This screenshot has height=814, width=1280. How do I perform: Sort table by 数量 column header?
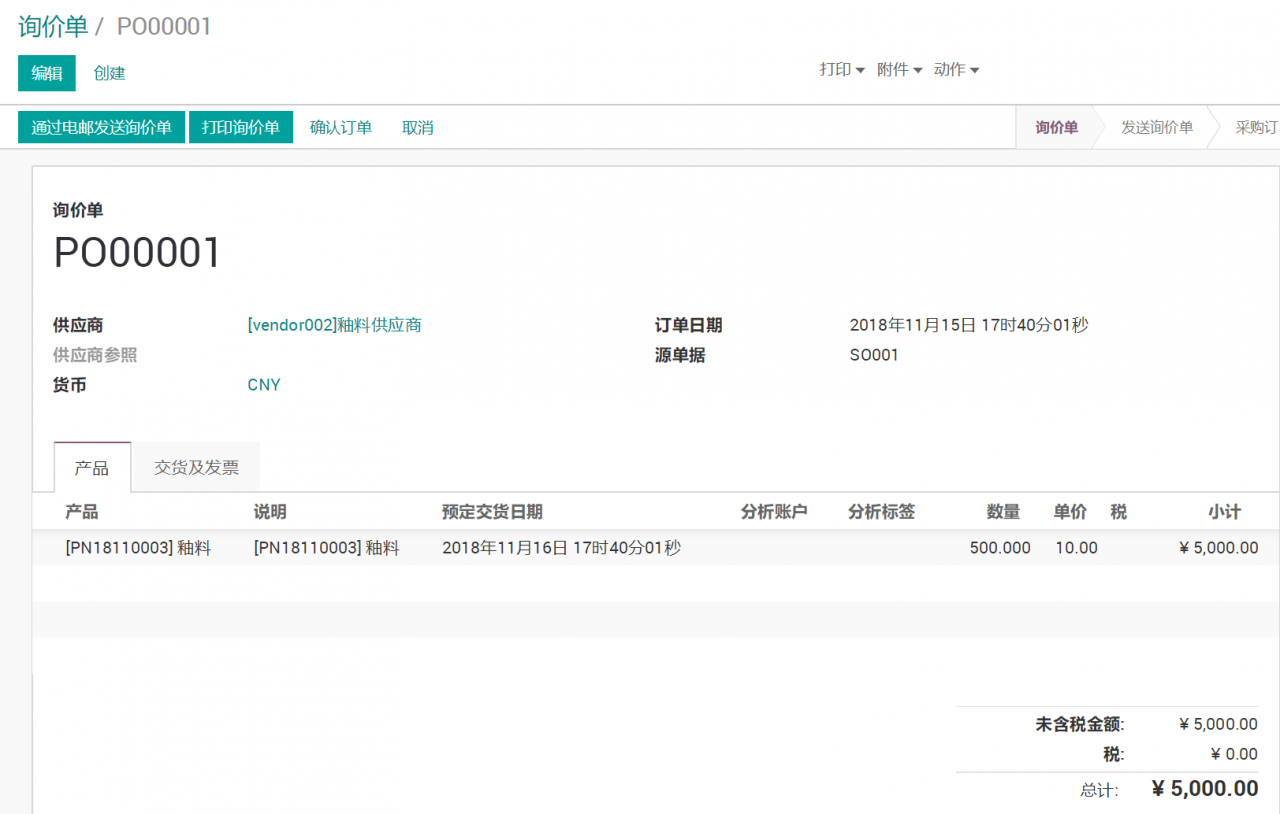point(1003,512)
